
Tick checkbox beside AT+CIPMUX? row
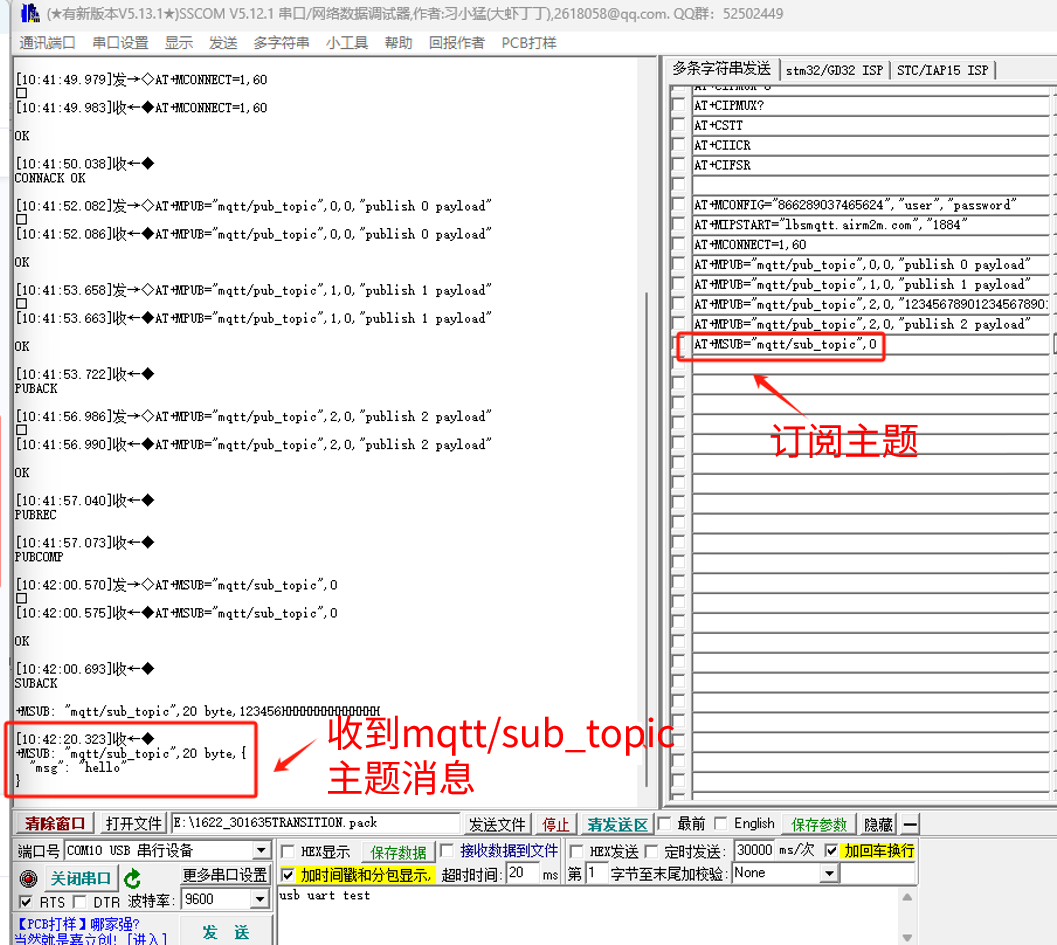[678, 106]
